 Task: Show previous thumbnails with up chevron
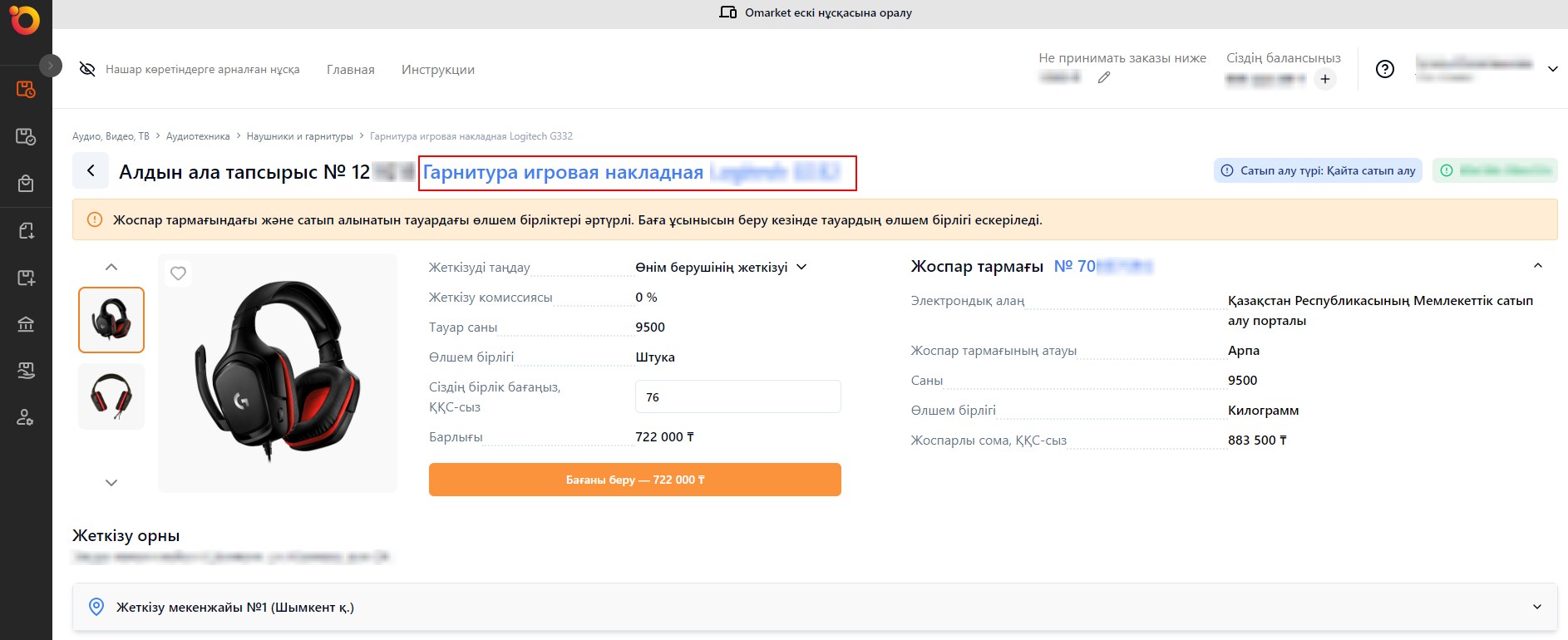111,267
